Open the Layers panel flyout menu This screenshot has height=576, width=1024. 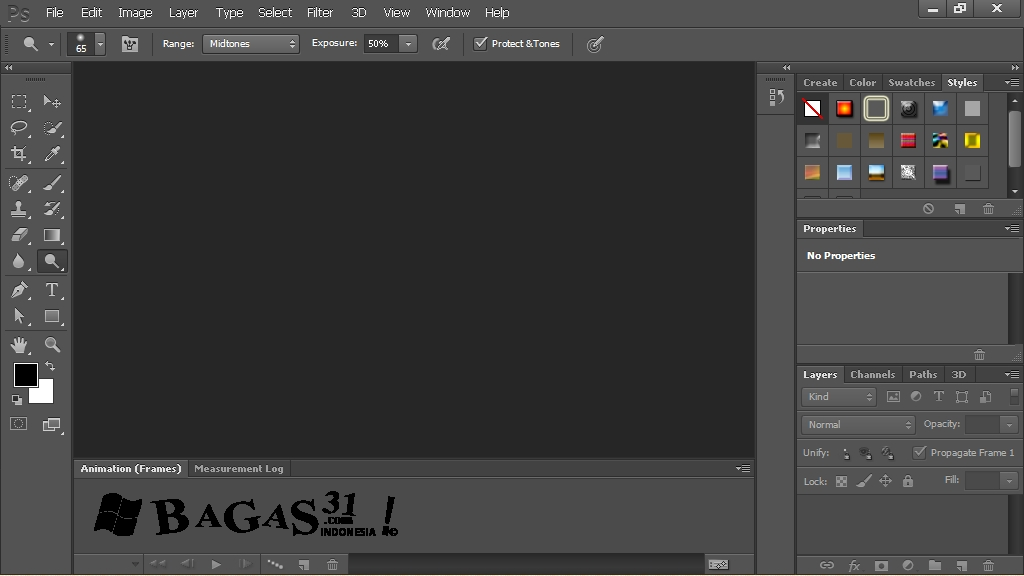[x=1012, y=374]
